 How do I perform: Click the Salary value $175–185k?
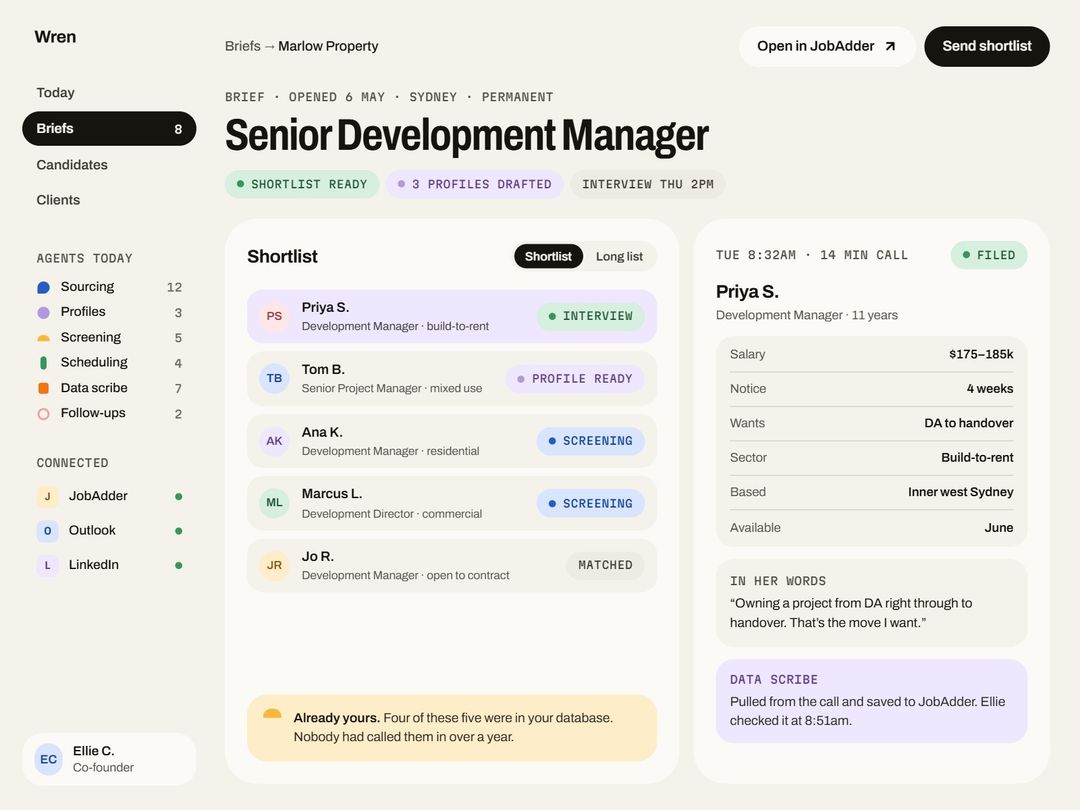tap(981, 354)
